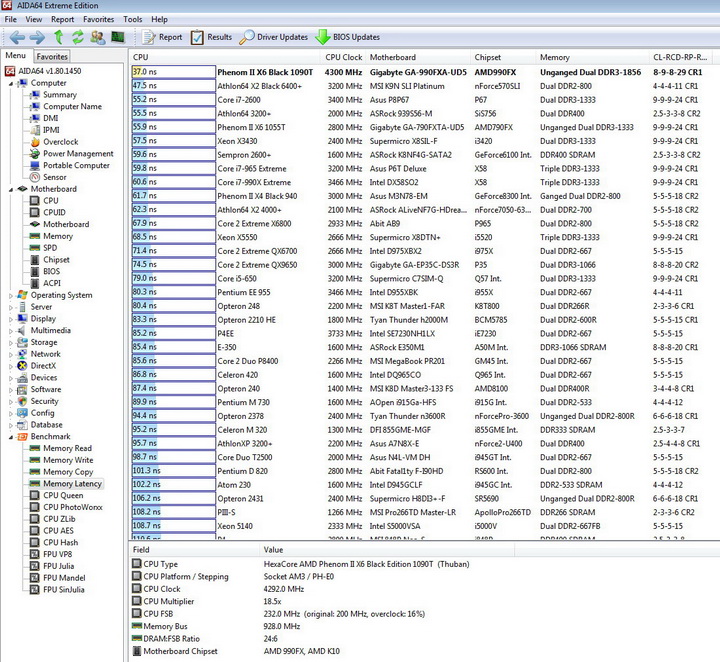Open the Results toolbar button

click(211, 37)
